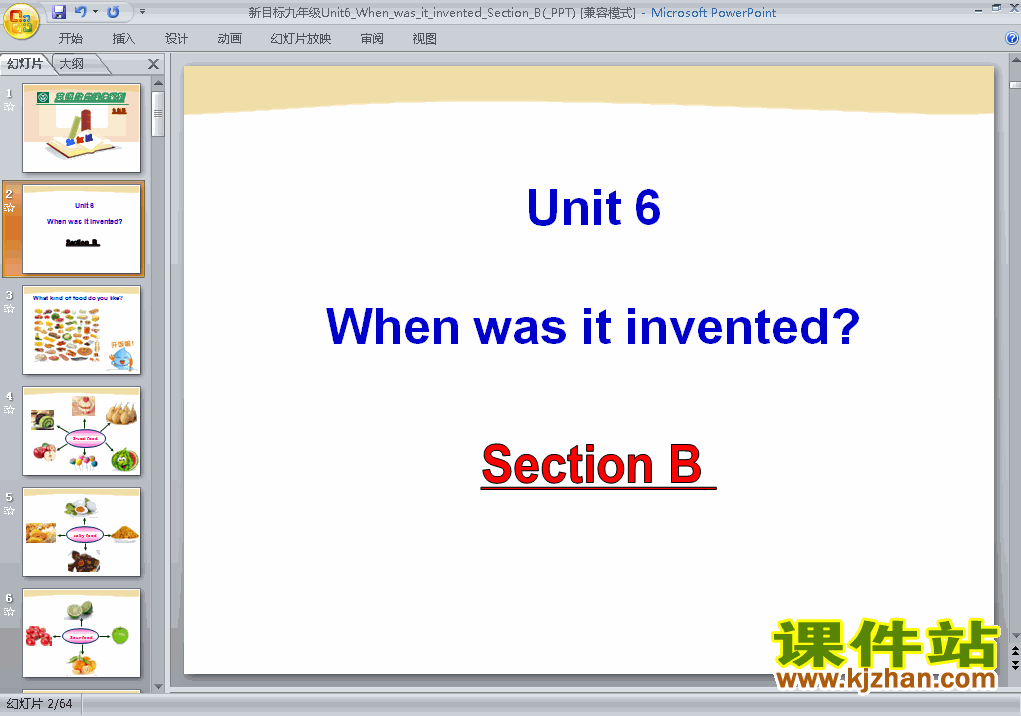Select slide 5 salty food thumbnail
1021x716 pixels.
(x=81, y=532)
